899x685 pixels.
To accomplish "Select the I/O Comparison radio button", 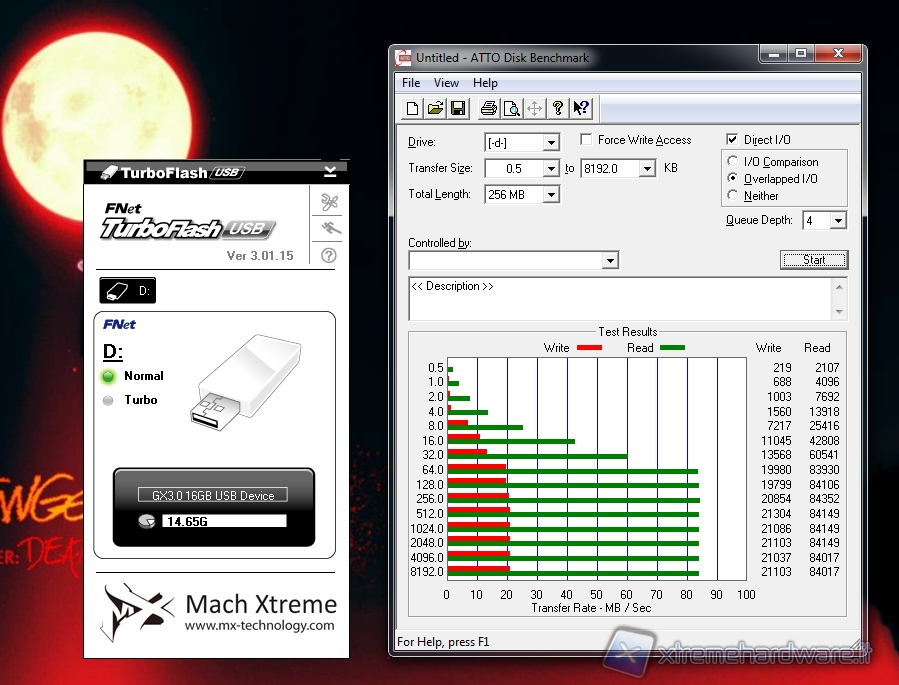I will 733,162.
